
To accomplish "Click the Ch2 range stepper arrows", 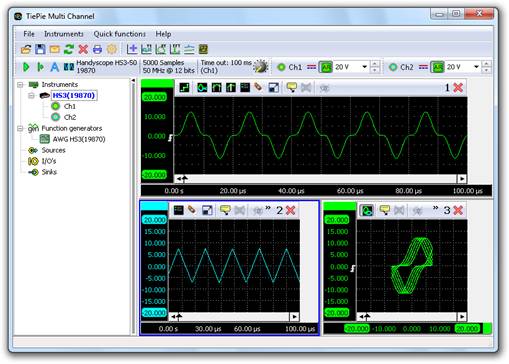I will [x=486, y=67].
